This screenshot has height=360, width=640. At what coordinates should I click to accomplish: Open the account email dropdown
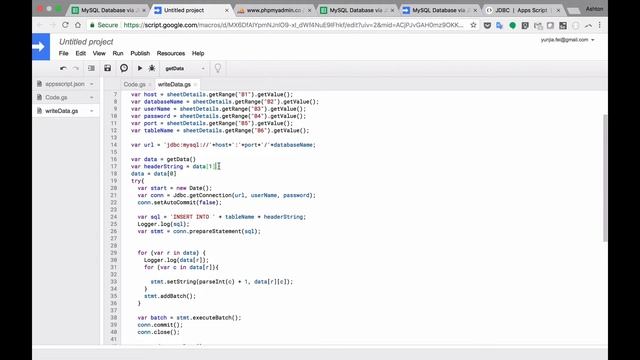click(x=567, y=40)
